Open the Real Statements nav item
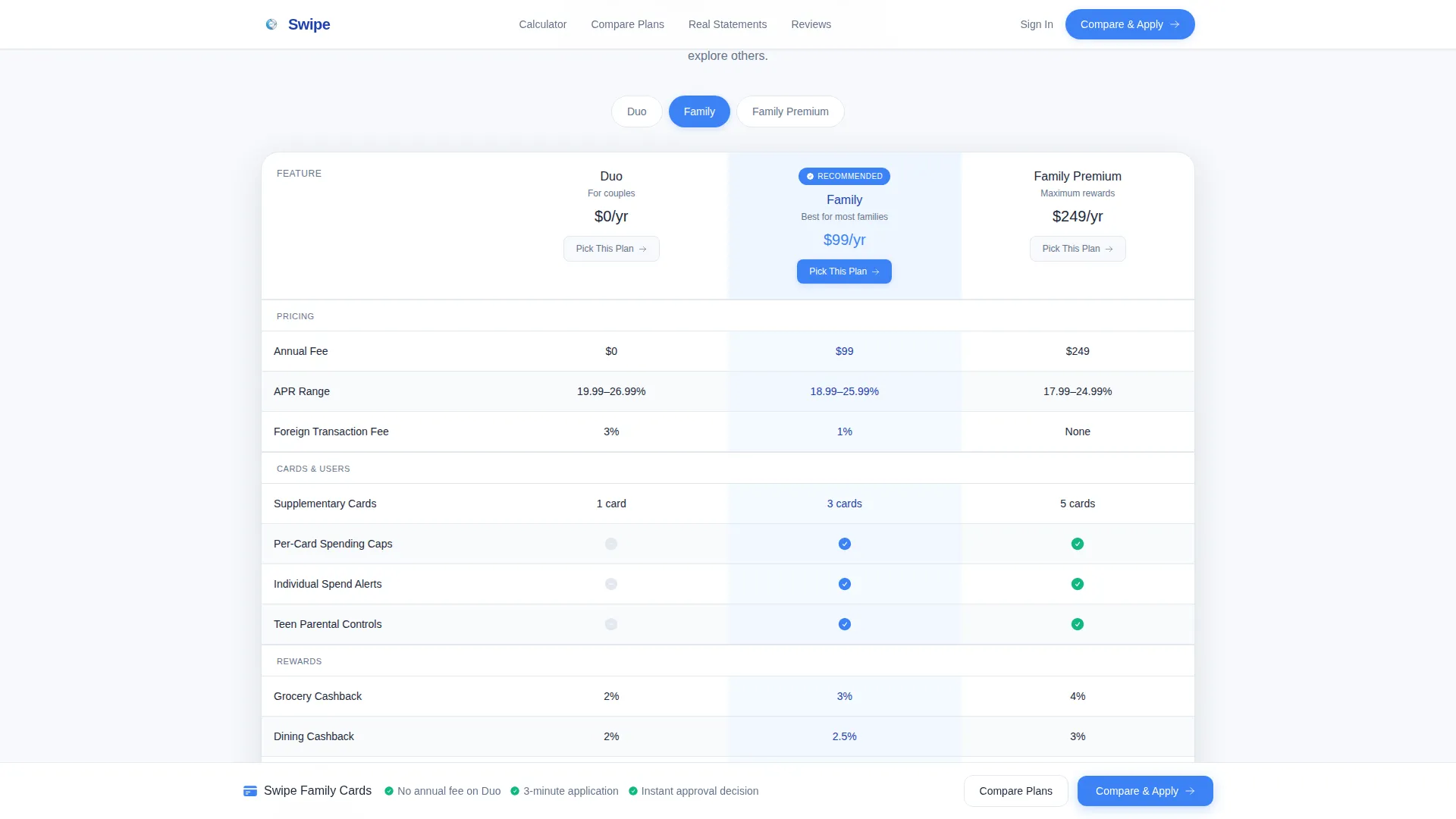This screenshot has width=1456, height=819. click(727, 24)
